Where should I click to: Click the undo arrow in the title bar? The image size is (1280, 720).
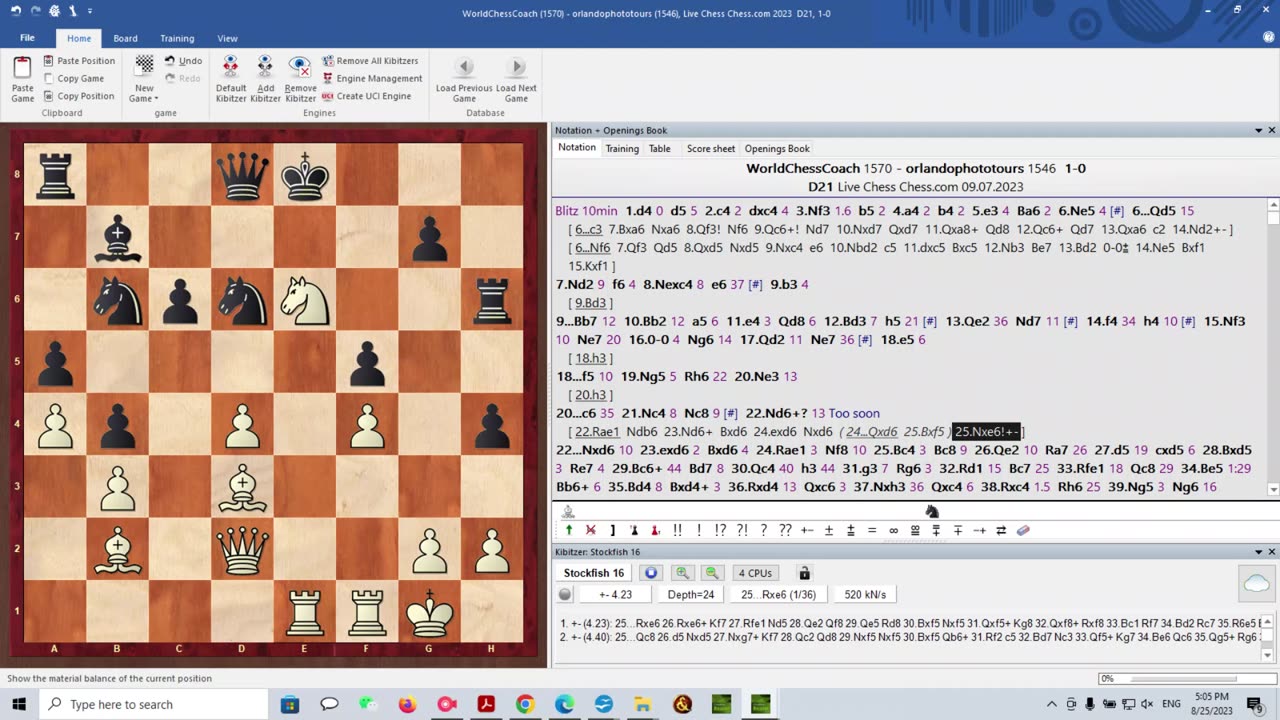pos(14,12)
